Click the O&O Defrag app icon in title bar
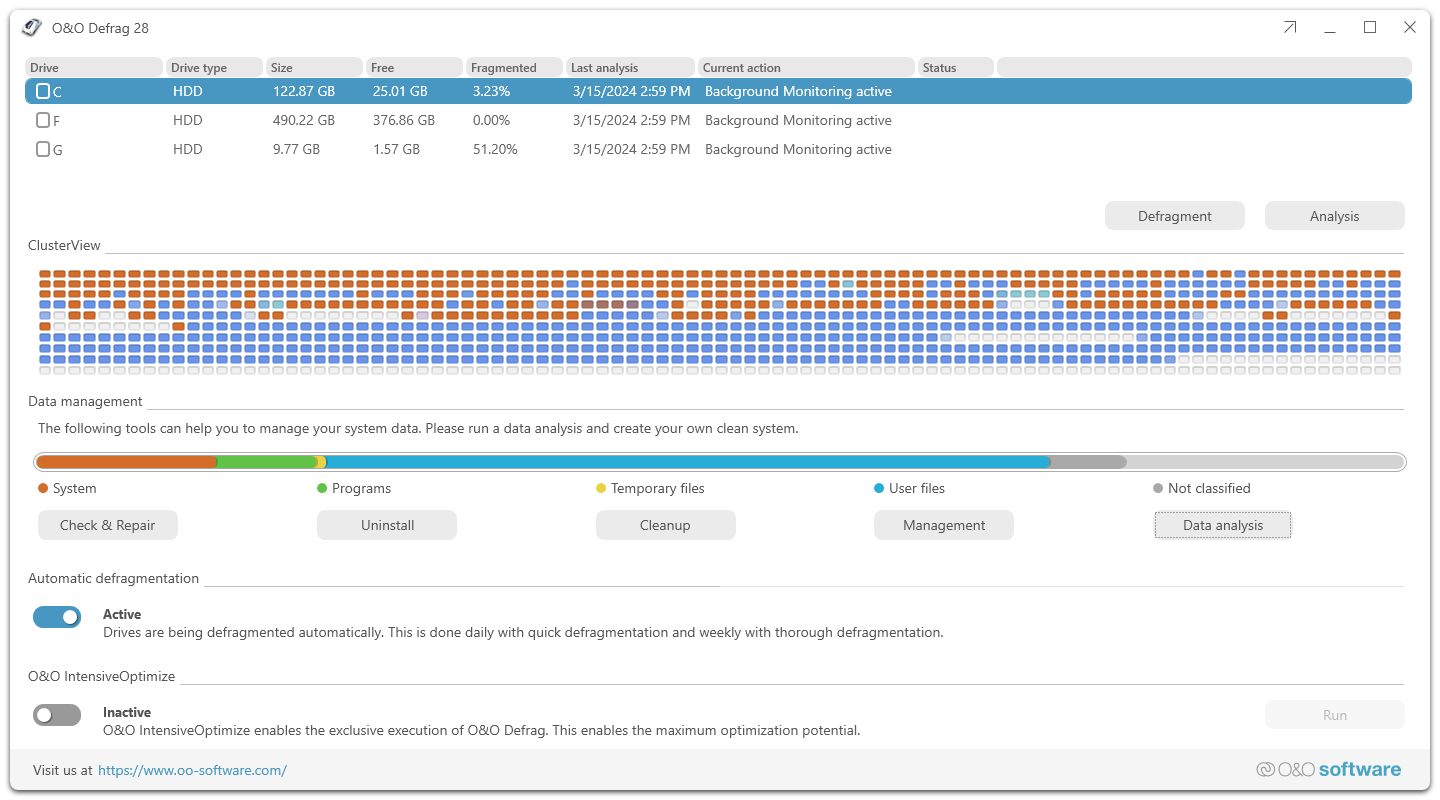This screenshot has height=800, width=1440. coord(32,28)
